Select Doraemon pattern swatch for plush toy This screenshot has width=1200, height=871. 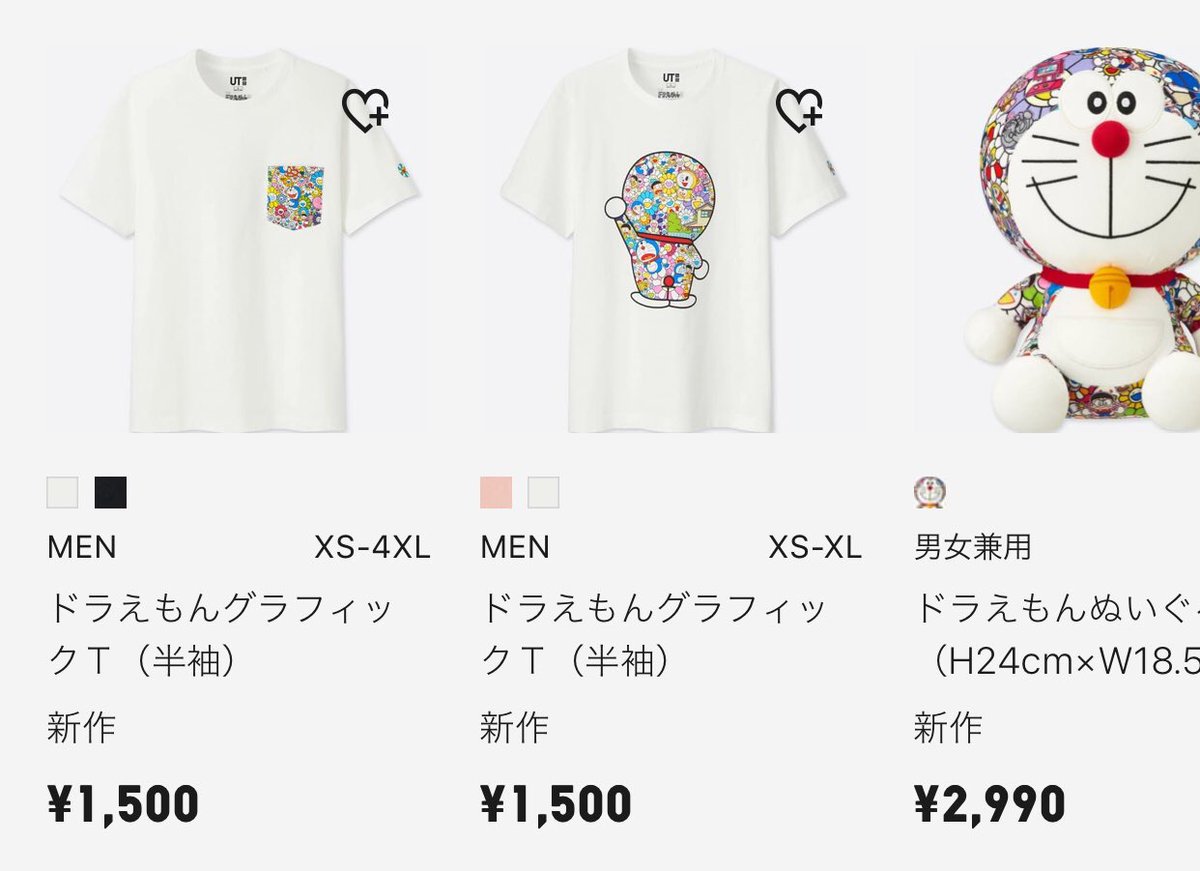(930, 492)
